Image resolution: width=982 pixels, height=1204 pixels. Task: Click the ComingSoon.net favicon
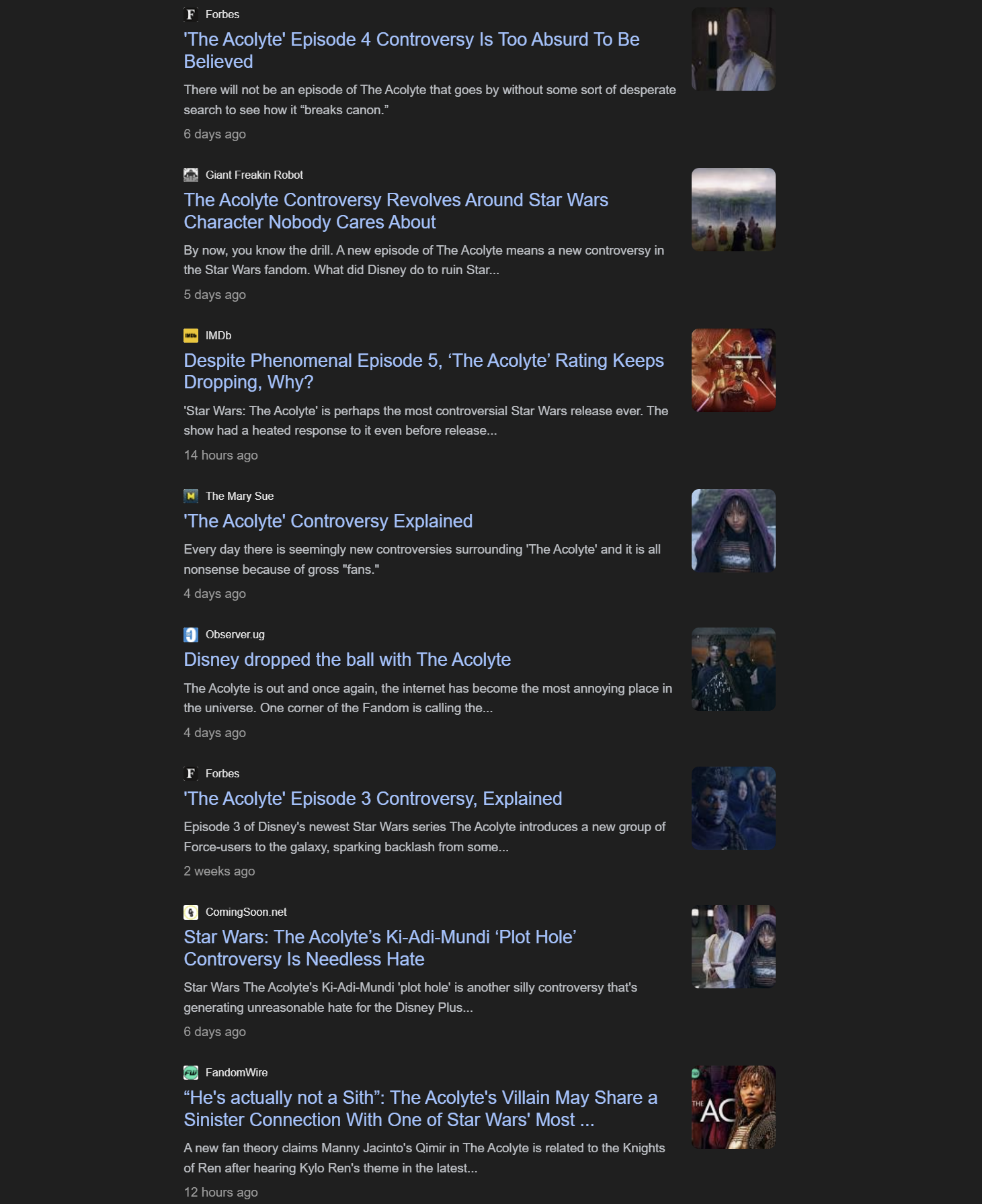pyautogui.click(x=191, y=912)
